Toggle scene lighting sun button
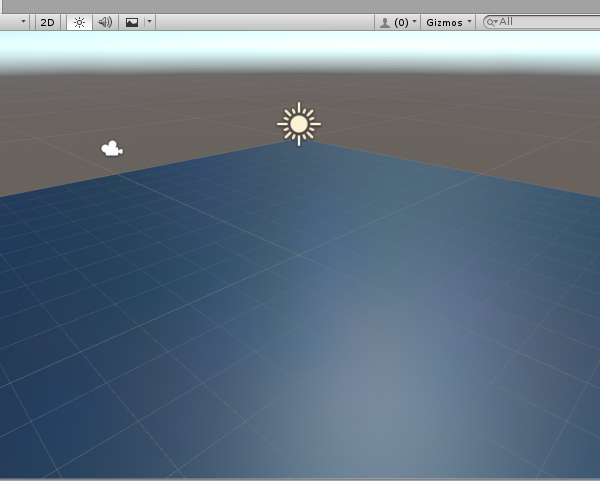This screenshot has height=481, width=600. tap(79, 23)
